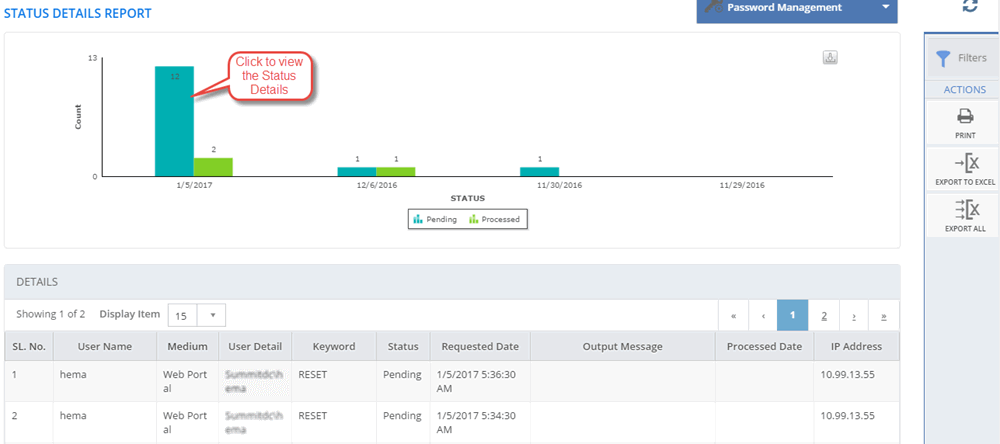The height and width of the screenshot is (444, 1000).
Task: Go to next page of details
Action: click(x=853, y=316)
